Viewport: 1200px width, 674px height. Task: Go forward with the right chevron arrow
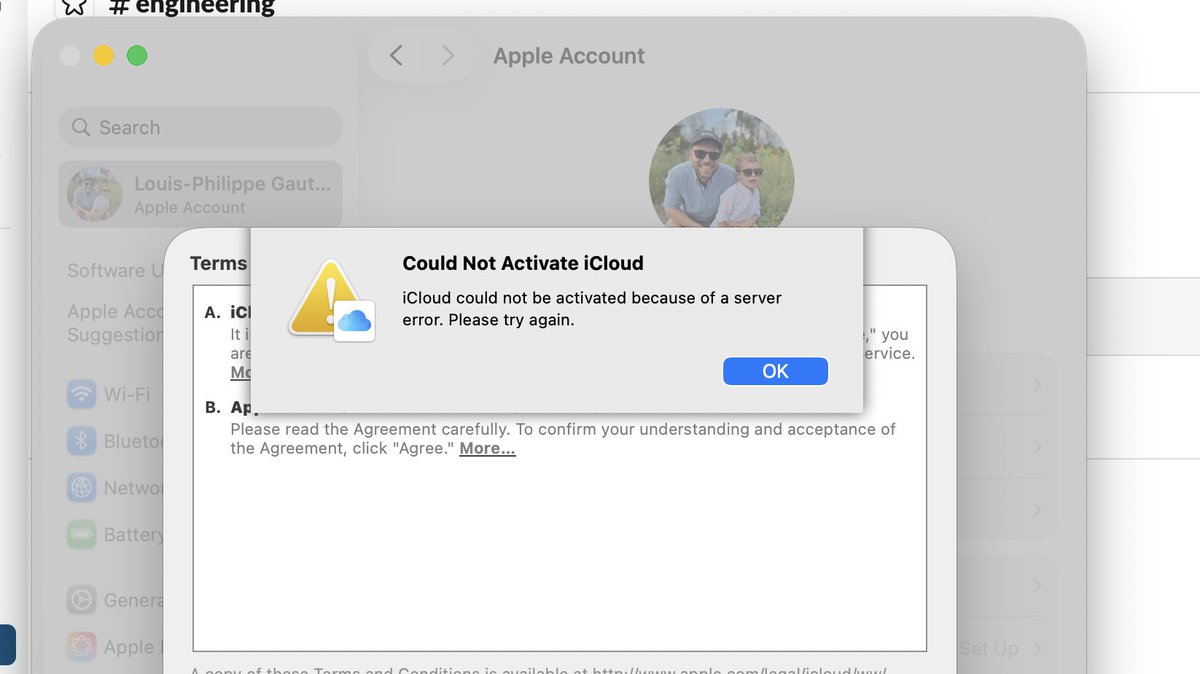[447, 56]
